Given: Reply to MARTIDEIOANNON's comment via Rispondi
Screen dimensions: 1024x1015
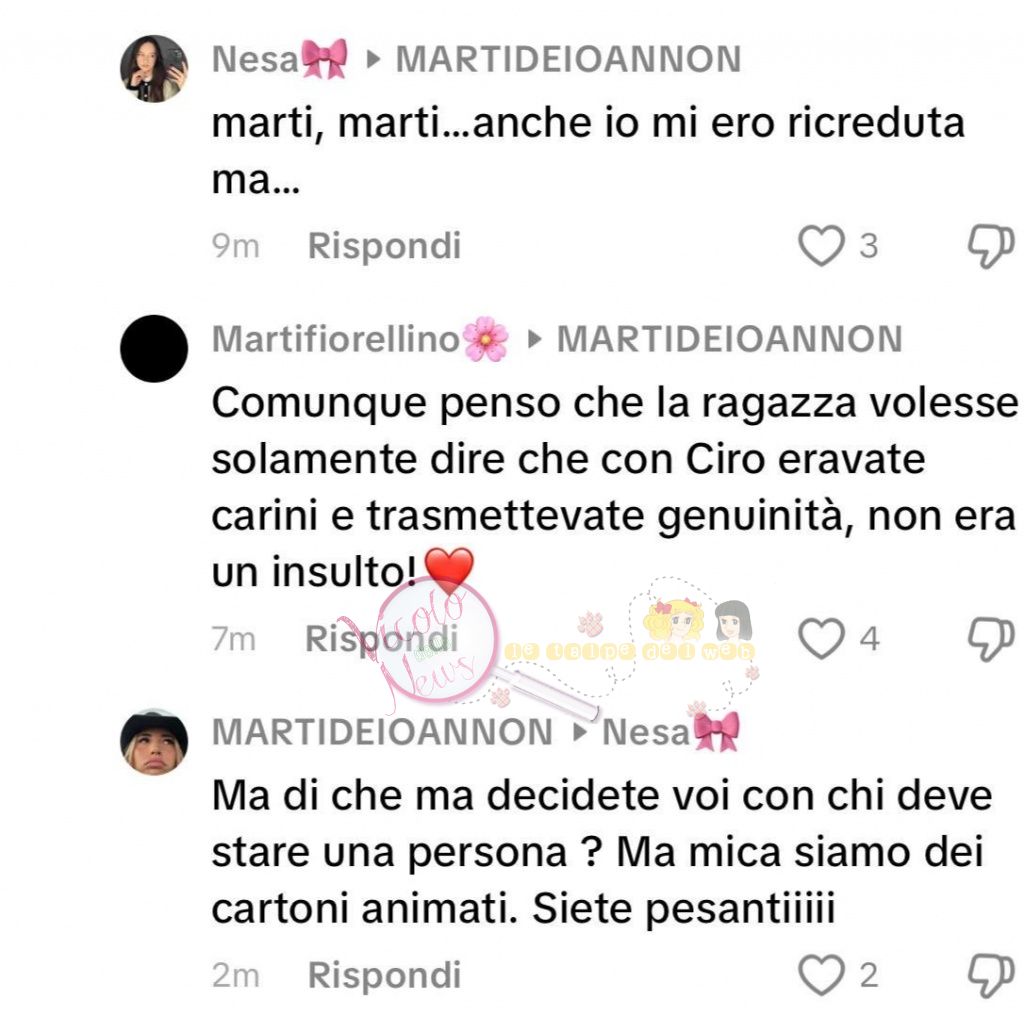Looking at the screenshot, I should coord(384,975).
